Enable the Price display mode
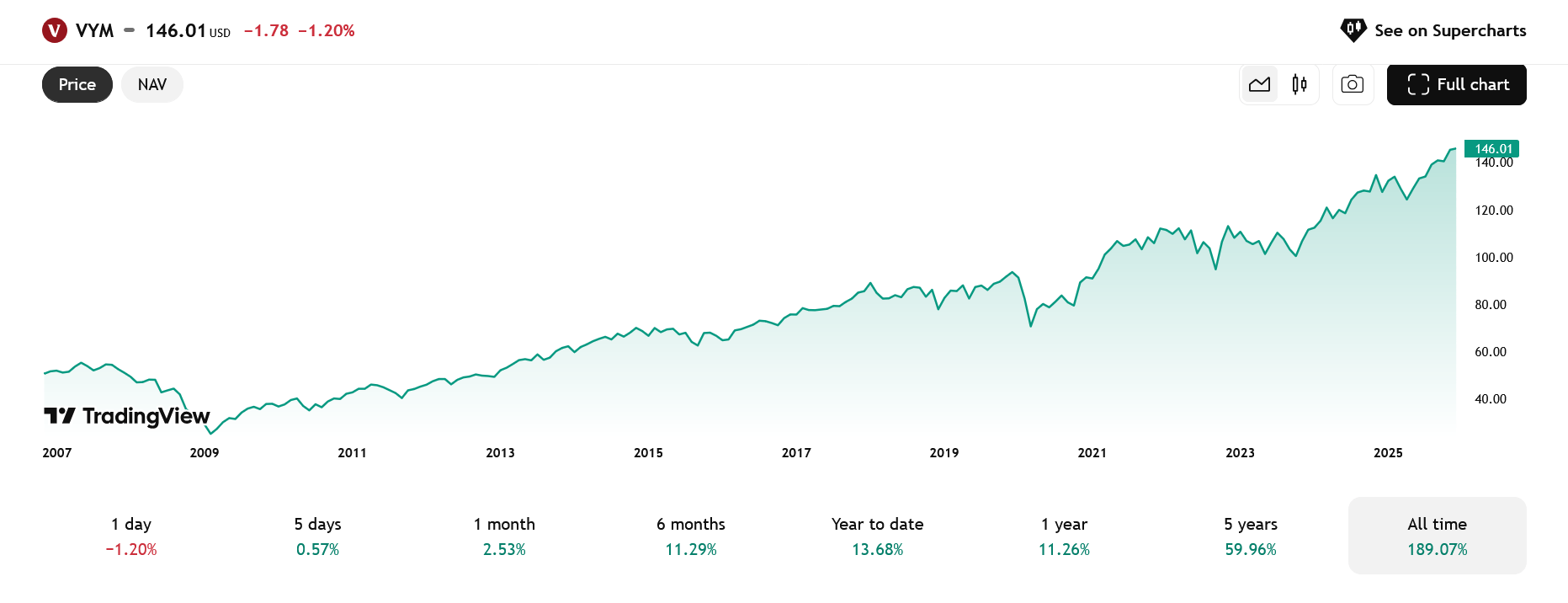The image size is (1568, 603). pos(77,84)
